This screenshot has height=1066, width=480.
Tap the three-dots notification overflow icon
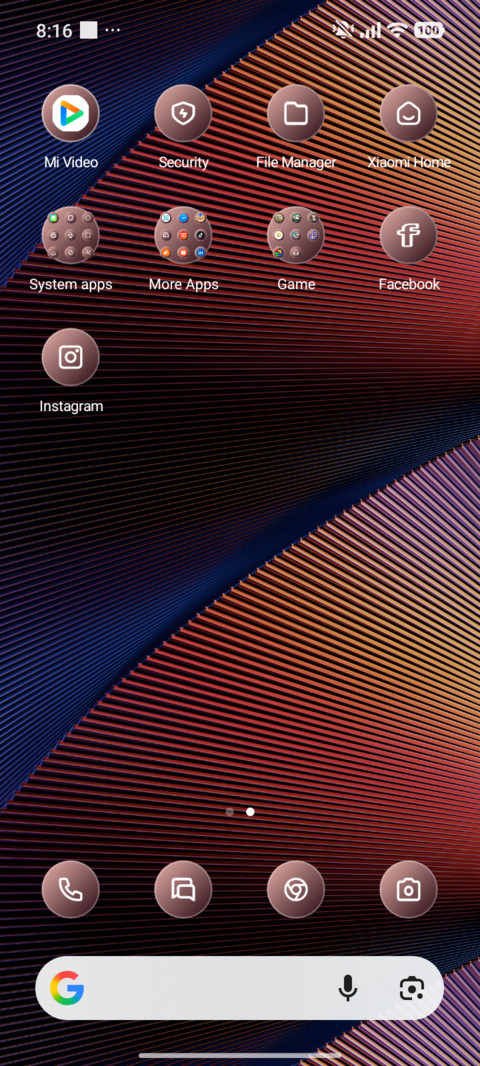pyautogui.click(x=113, y=31)
